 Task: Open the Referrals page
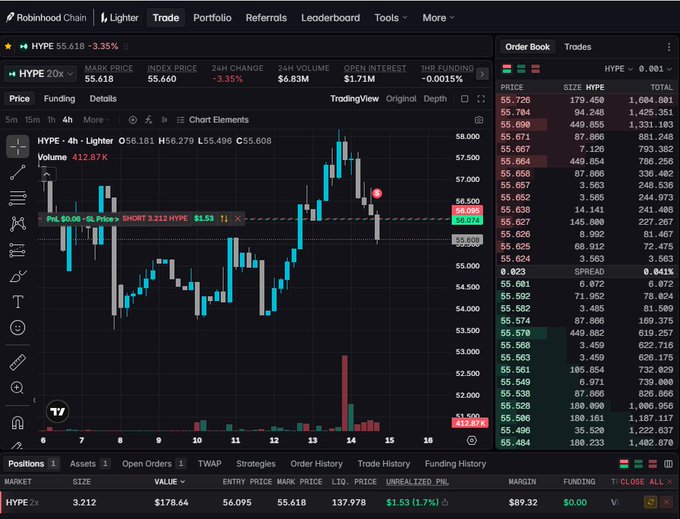pos(266,18)
